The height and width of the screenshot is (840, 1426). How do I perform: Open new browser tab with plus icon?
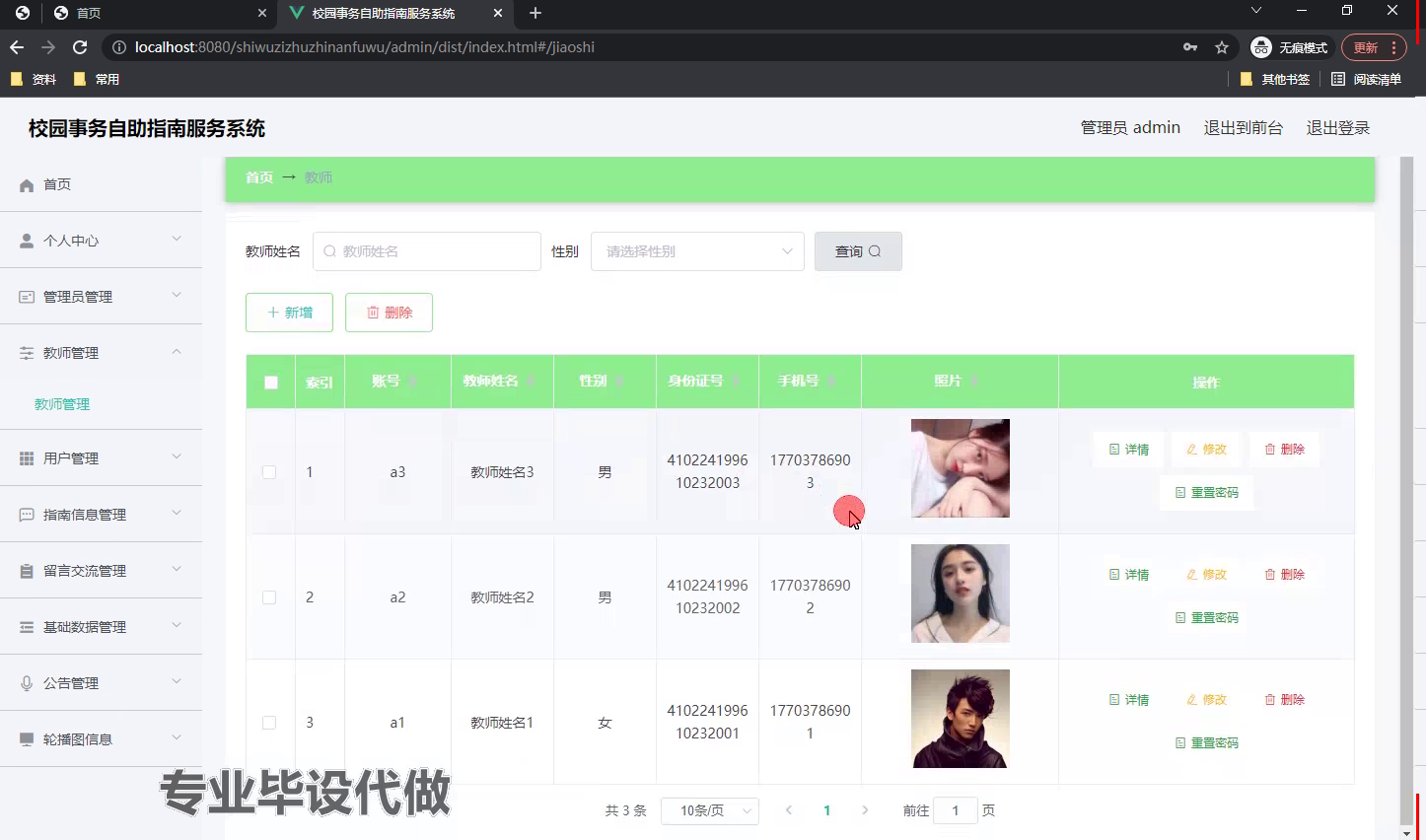click(x=535, y=13)
